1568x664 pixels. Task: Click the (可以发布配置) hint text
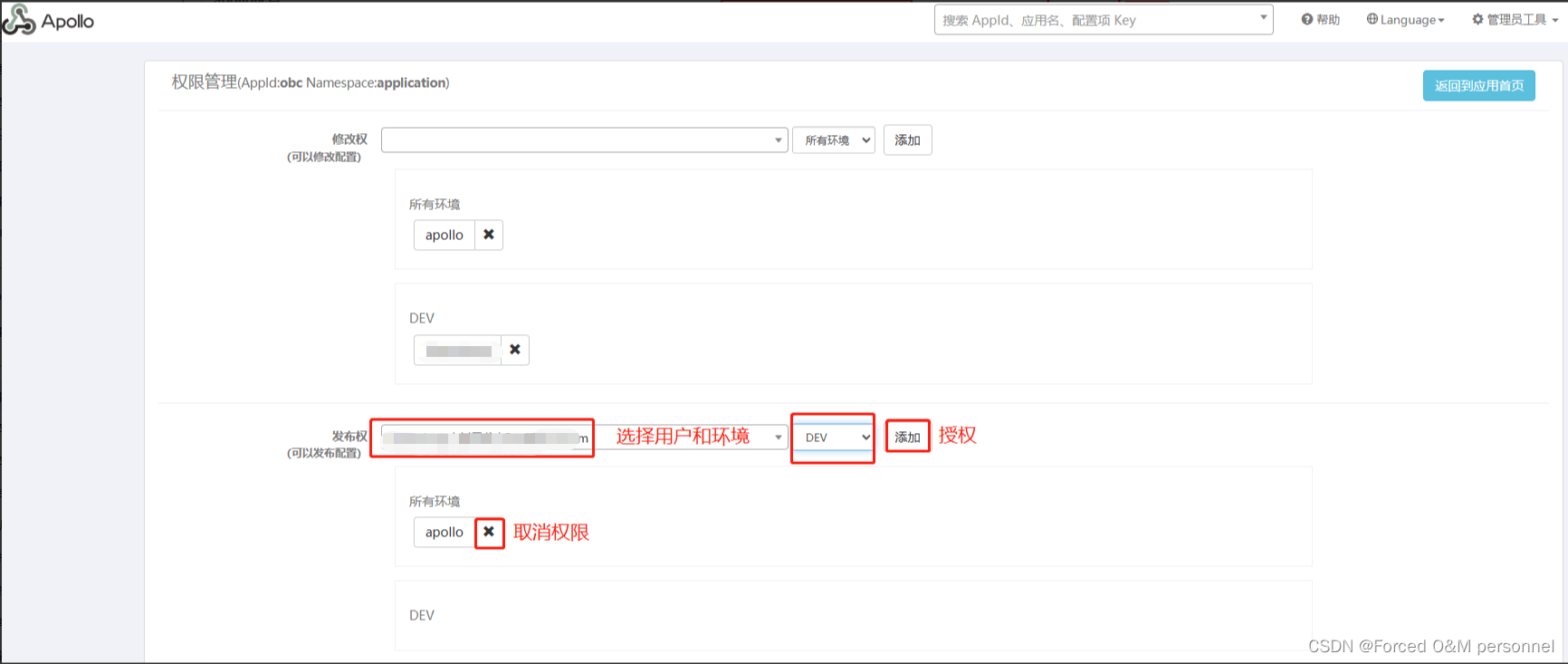click(x=324, y=453)
